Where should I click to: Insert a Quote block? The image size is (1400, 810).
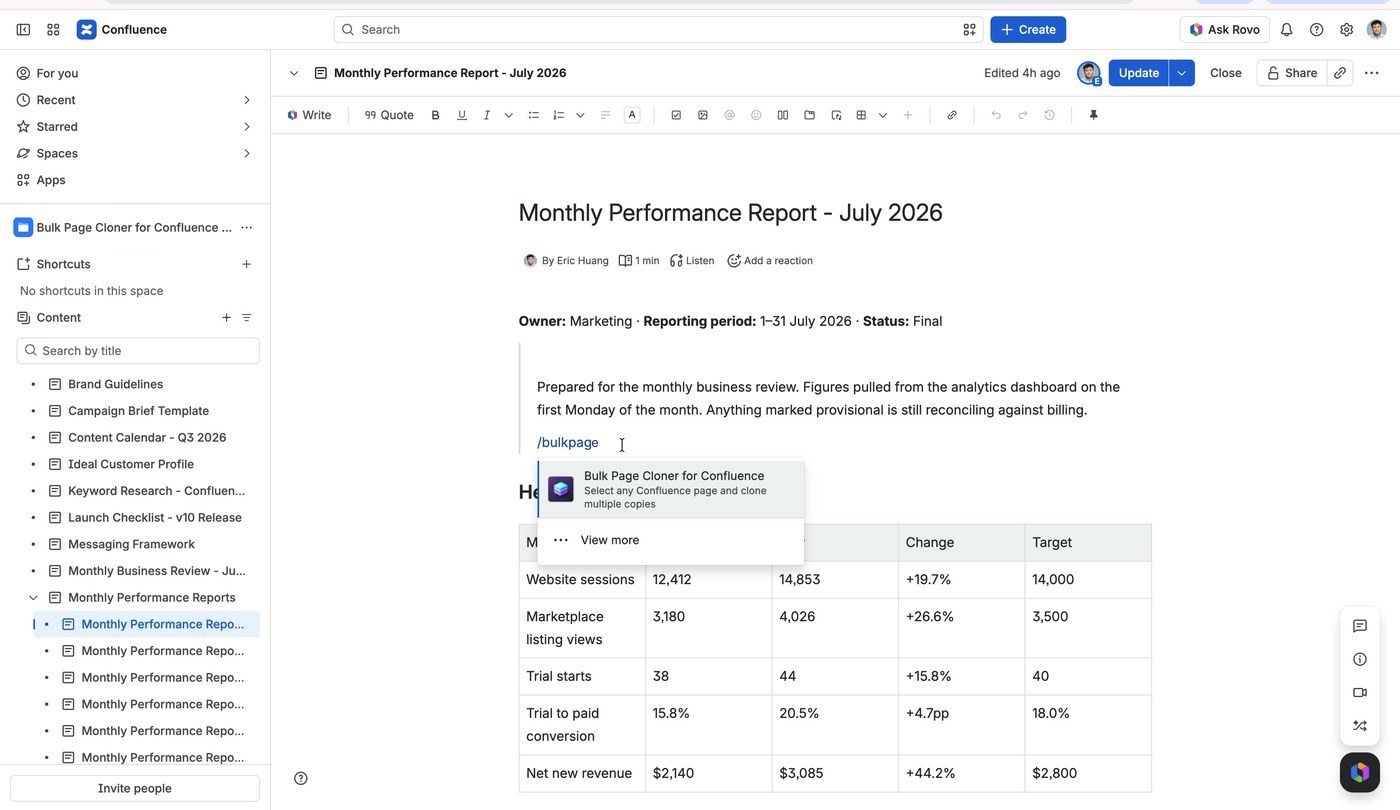(x=389, y=115)
